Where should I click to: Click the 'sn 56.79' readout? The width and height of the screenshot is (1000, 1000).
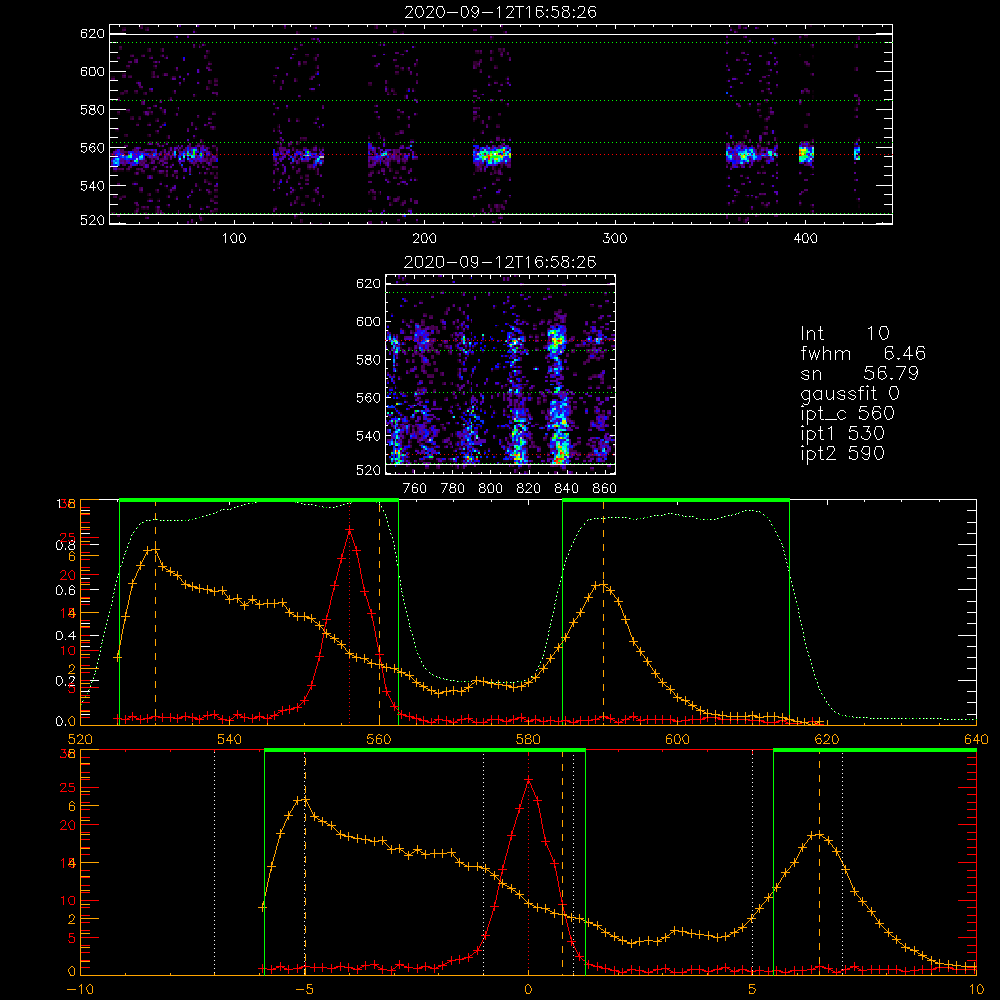tap(859, 373)
